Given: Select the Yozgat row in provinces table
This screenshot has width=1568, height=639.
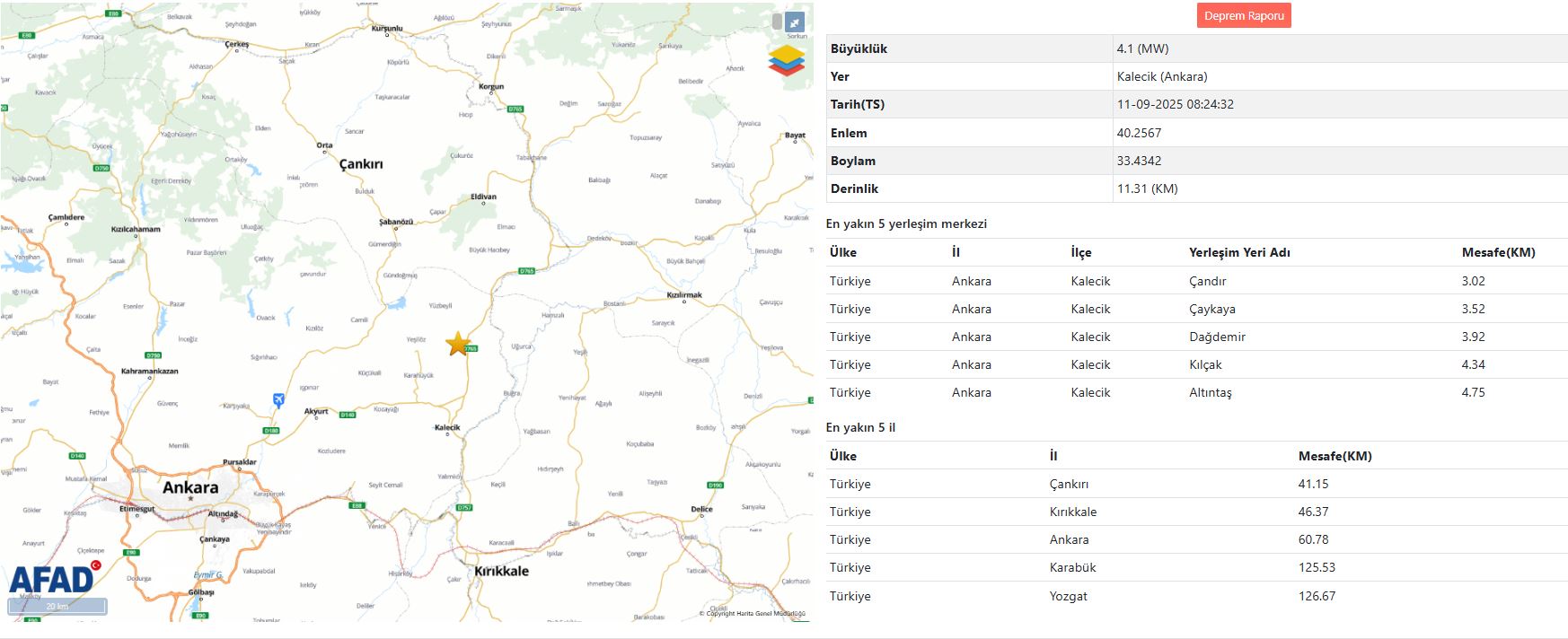Looking at the screenshot, I should [x=1196, y=596].
